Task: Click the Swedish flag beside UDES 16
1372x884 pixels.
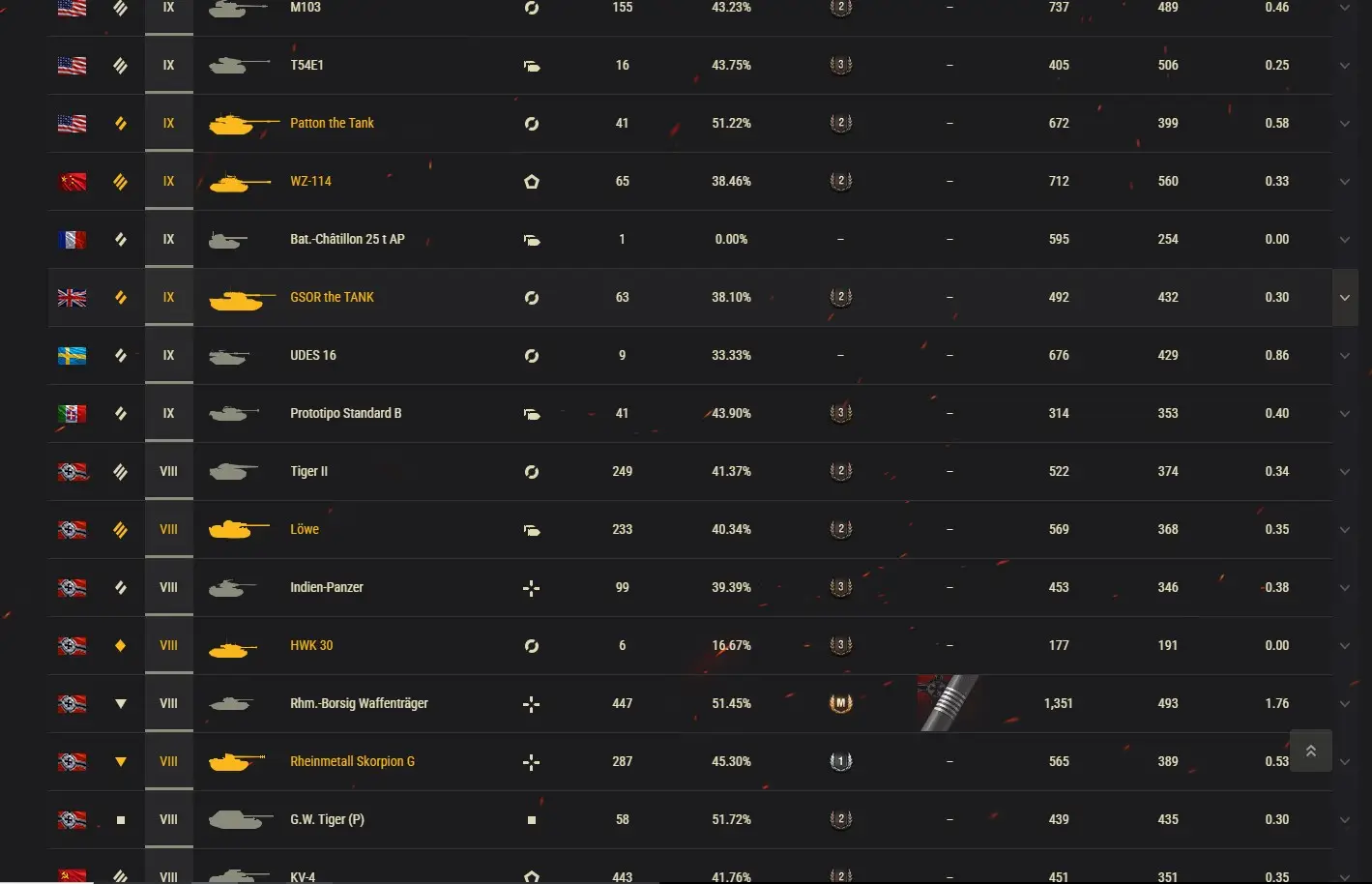Action: pos(72,355)
